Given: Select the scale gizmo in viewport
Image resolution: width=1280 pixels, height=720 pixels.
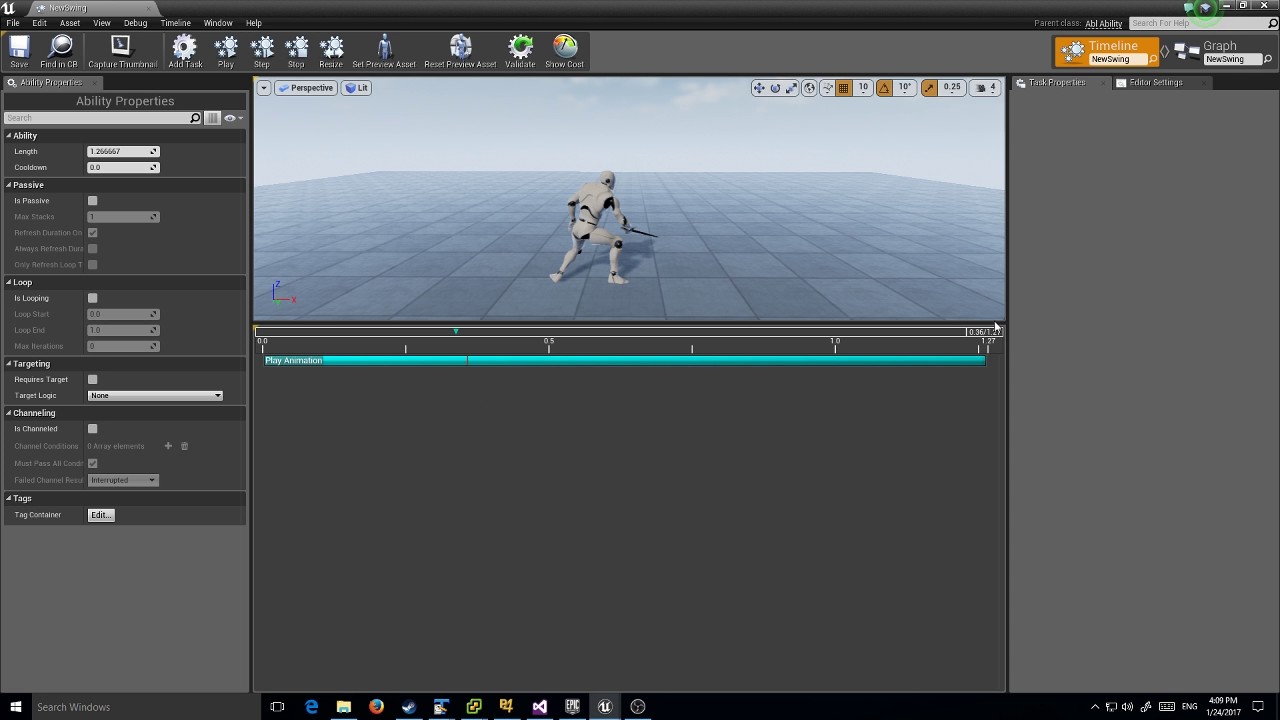Looking at the screenshot, I should pyautogui.click(x=791, y=88).
